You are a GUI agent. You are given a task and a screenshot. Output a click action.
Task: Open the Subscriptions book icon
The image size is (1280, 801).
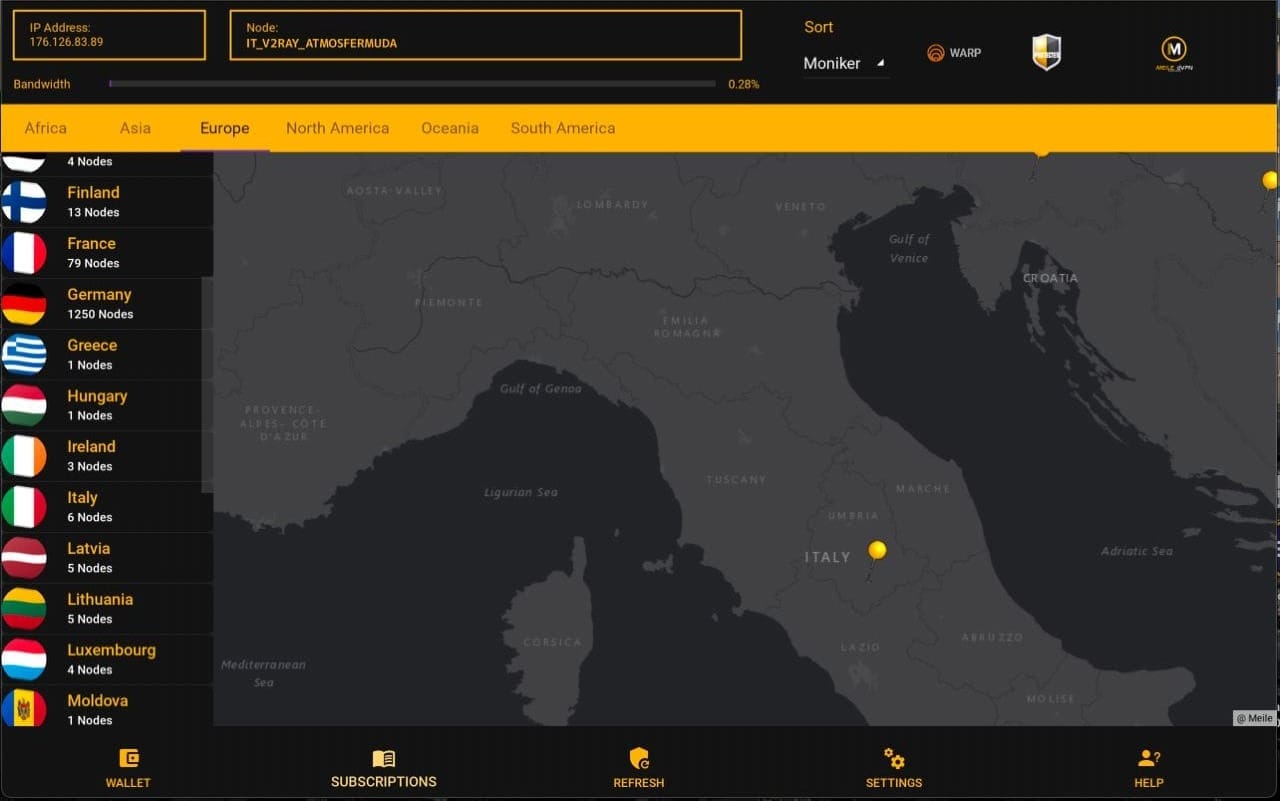tap(384, 758)
